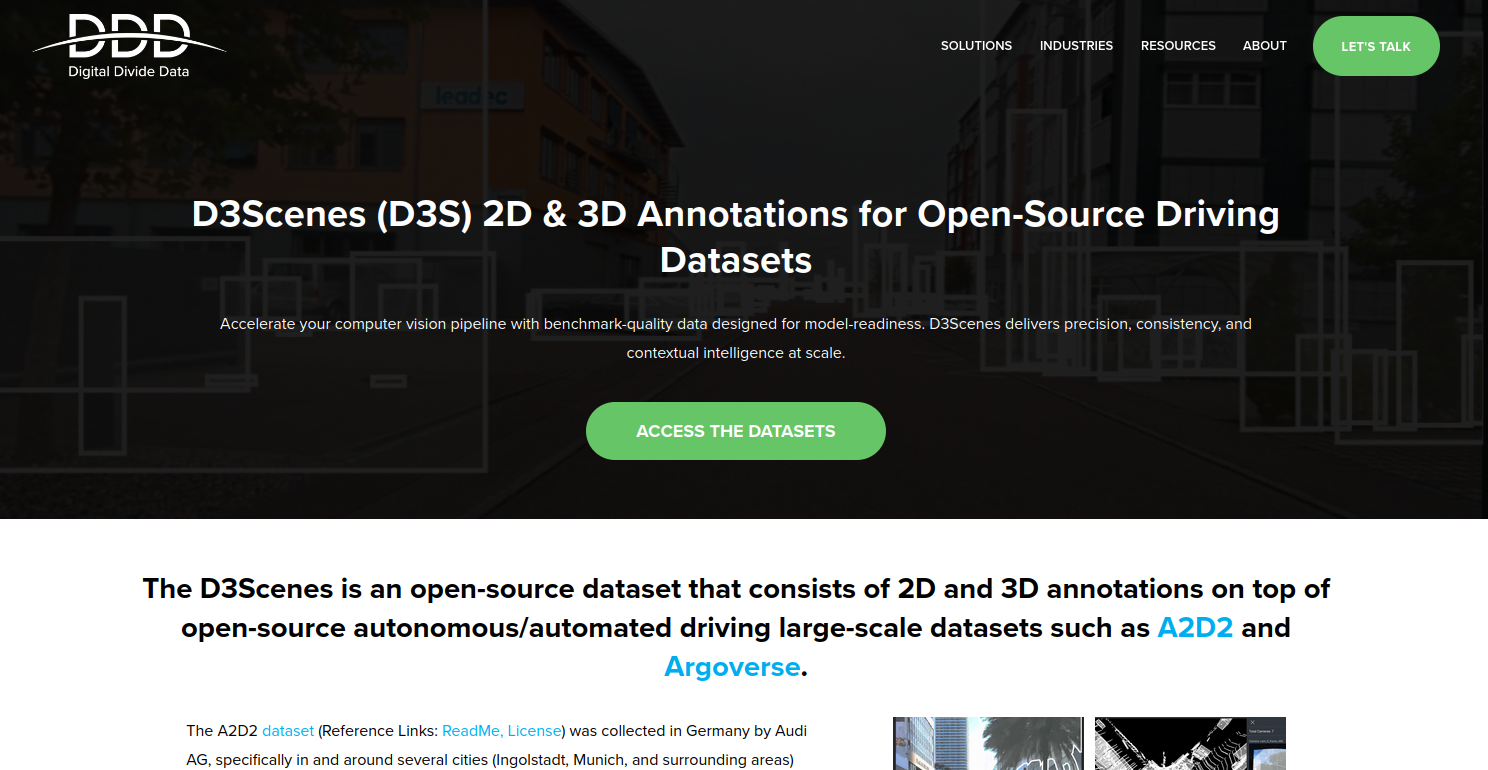The height and width of the screenshot is (770, 1488).
Task: Click the hero description paragraph text
Action: point(735,338)
